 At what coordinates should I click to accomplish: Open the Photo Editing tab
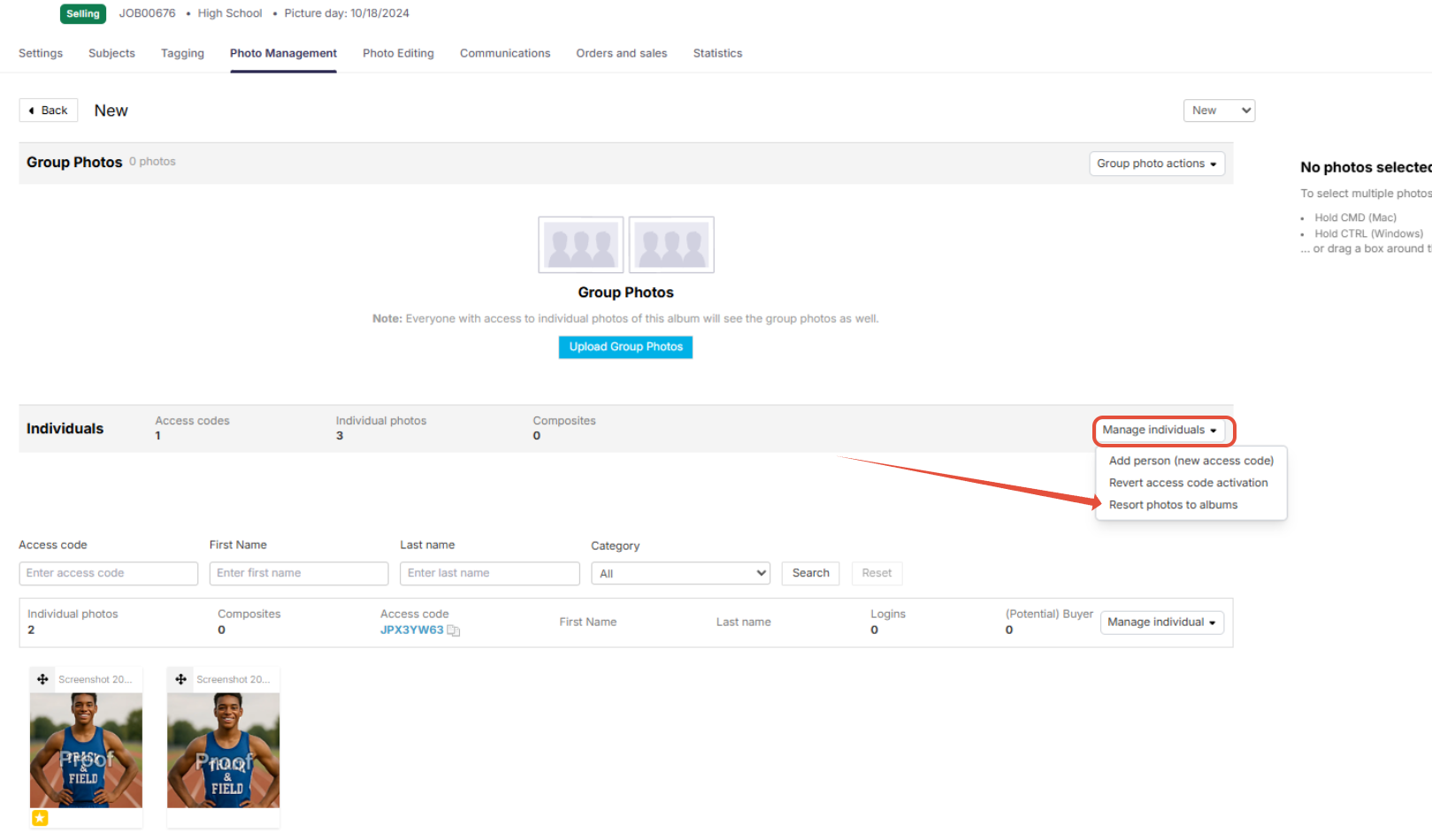click(x=398, y=53)
